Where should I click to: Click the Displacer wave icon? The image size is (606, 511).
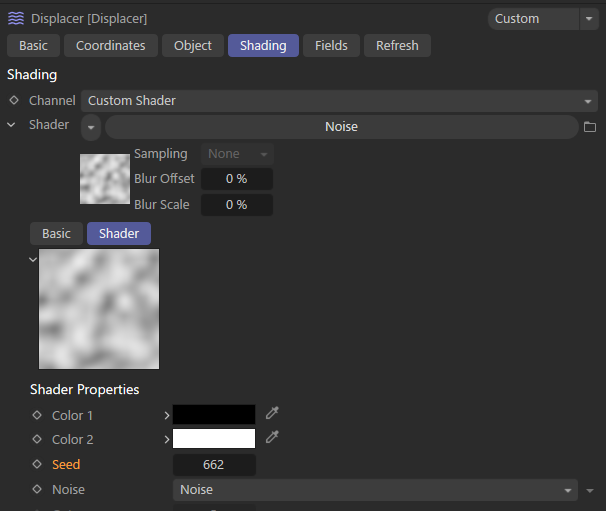click(x=15, y=19)
